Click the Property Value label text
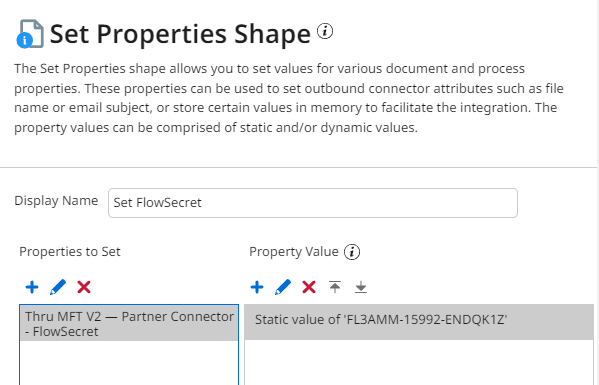Image resolution: width=599 pixels, height=385 pixels. pos(294,252)
